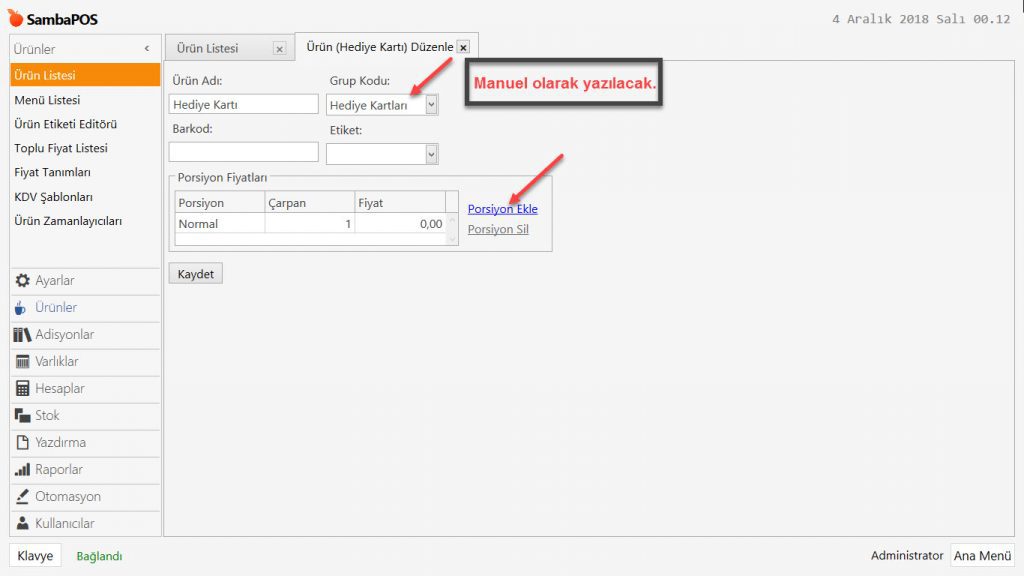The image size is (1024, 576).
Task: Click into the Barkod input field
Action: click(243, 152)
